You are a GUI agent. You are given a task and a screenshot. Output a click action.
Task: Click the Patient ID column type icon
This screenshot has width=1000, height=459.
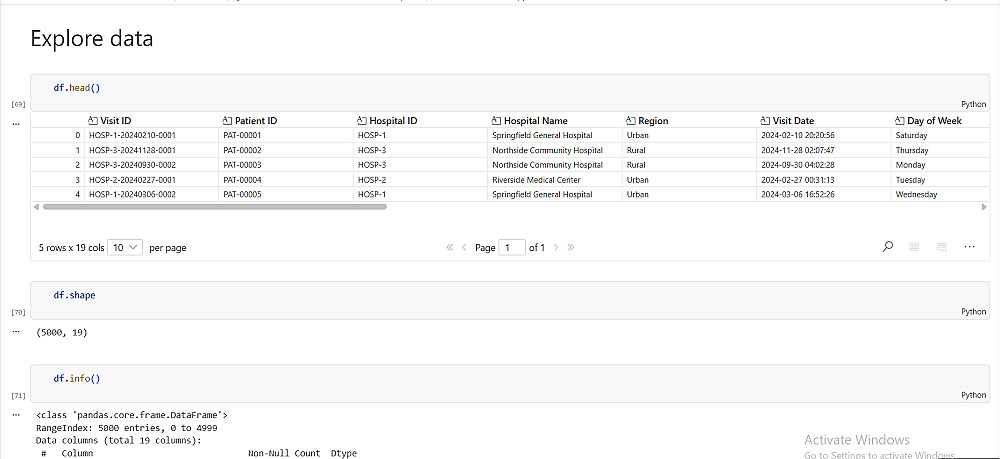tap(227, 121)
